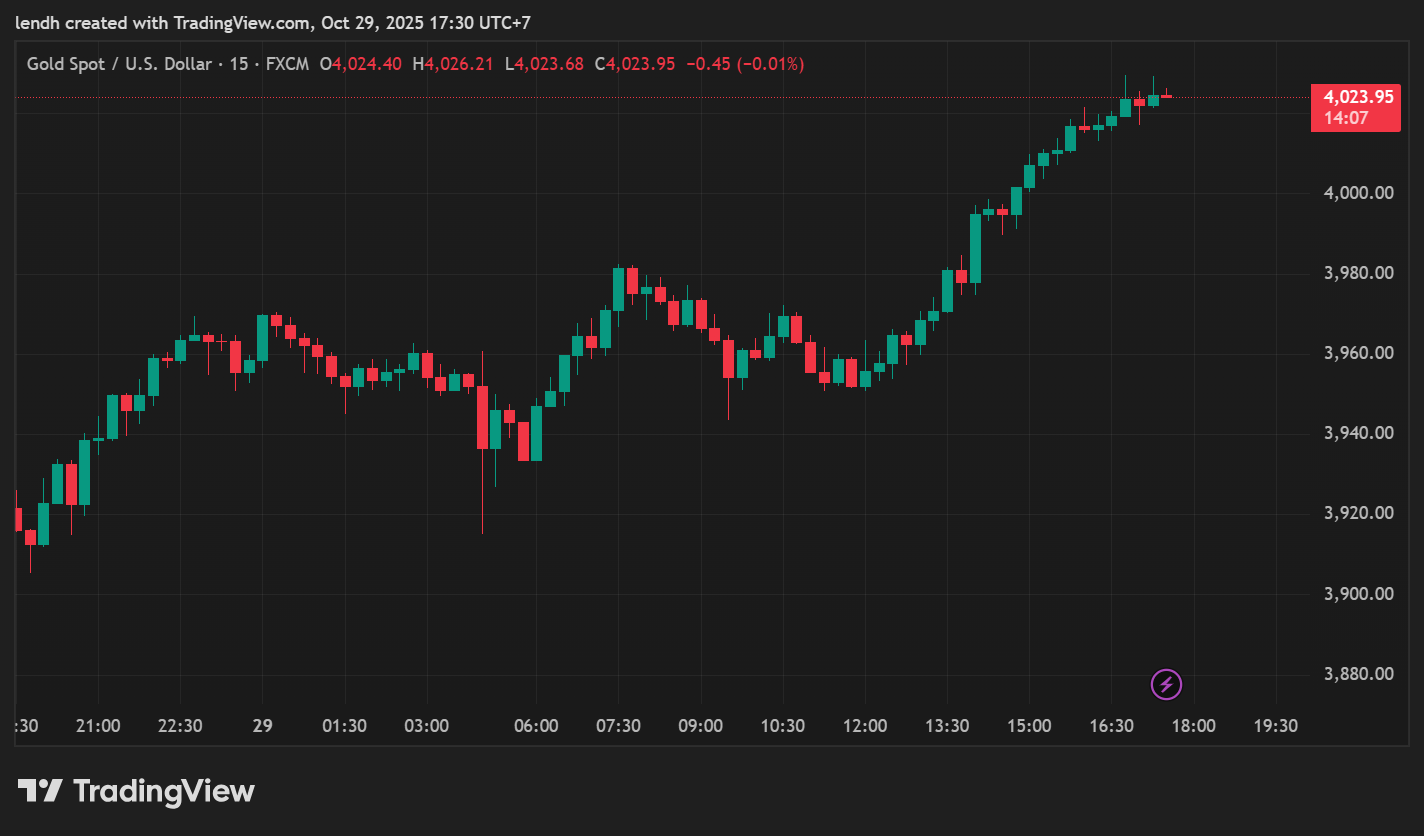Select the Gold Spot / U.S. Dollar title

click(118, 64)
